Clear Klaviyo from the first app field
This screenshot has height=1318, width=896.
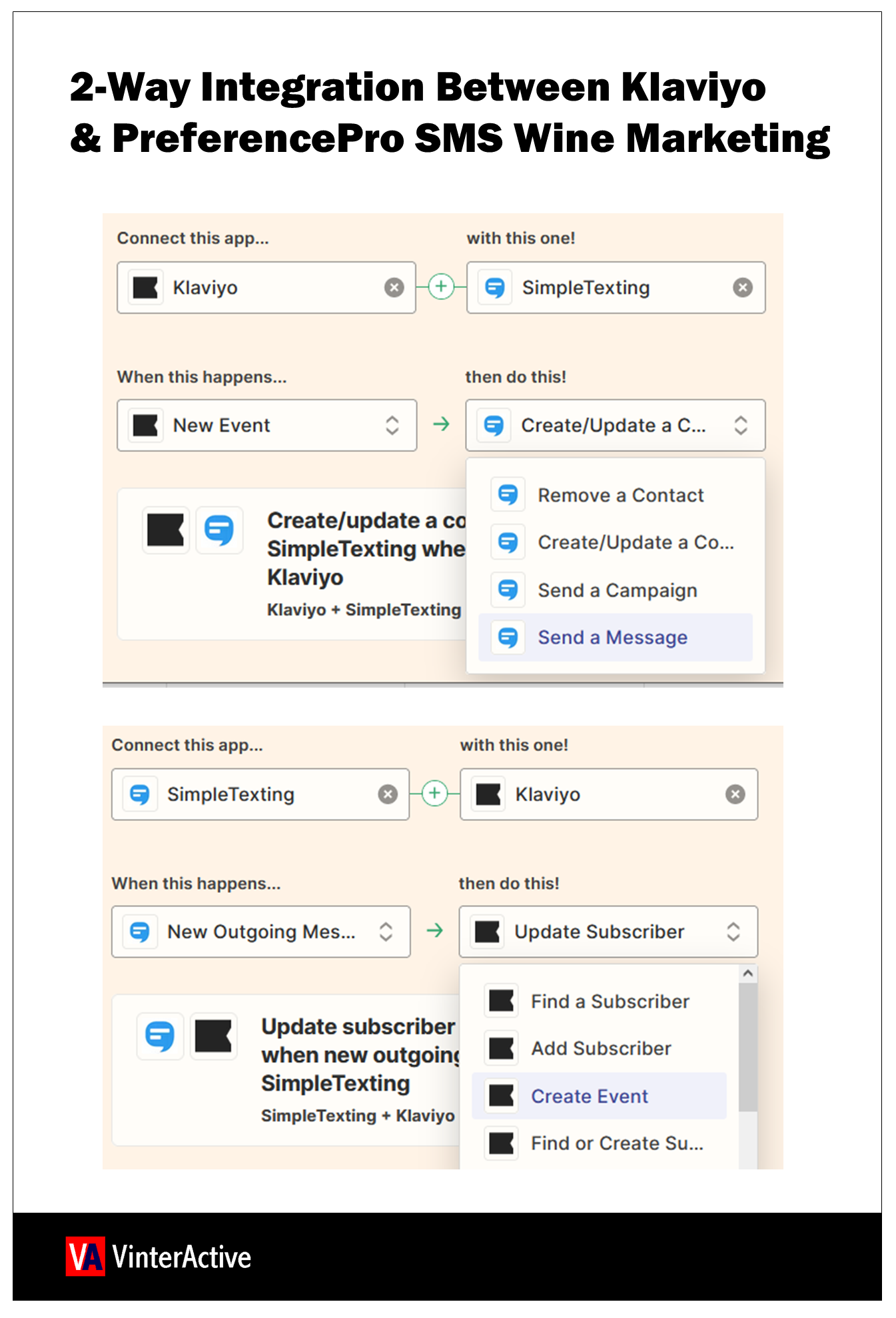[x=394, y=287]
